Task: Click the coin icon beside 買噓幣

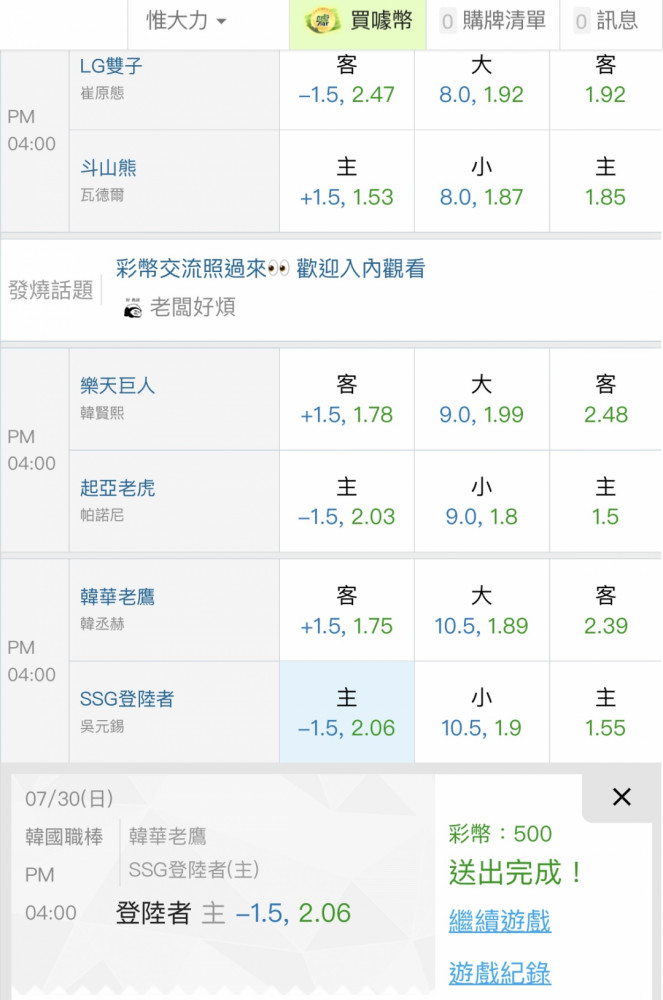Action: coord(323,21)
